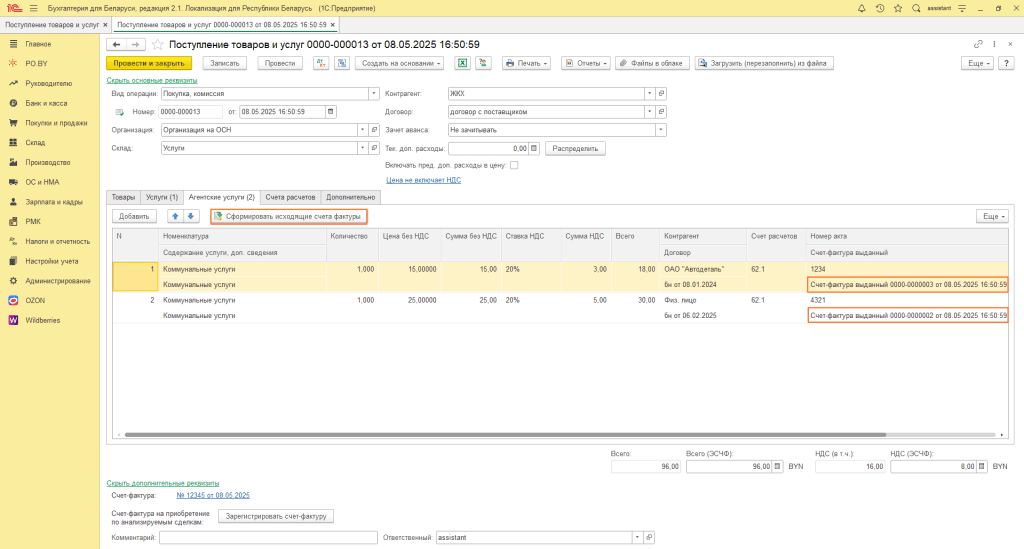Viewport: 1024px width, 549px height.
Task: Open calendar picker for document date
Action: [330, 112]
